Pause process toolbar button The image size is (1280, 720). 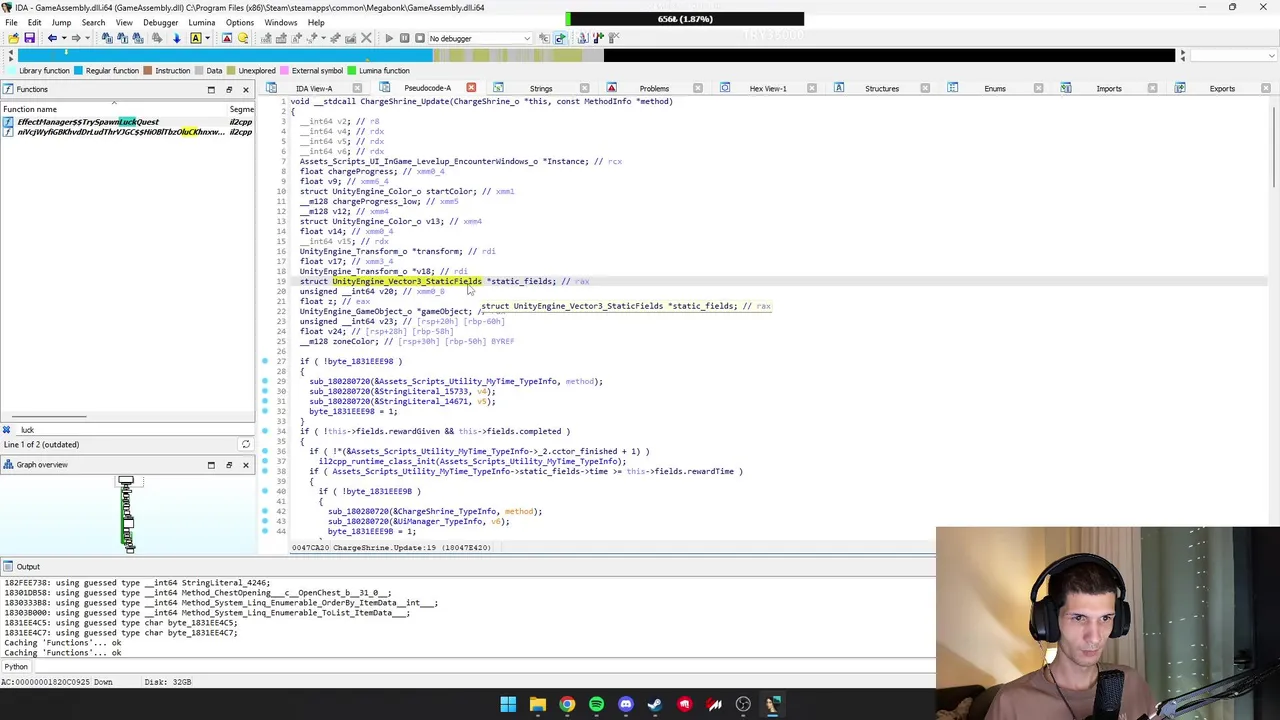click(404, 38)
